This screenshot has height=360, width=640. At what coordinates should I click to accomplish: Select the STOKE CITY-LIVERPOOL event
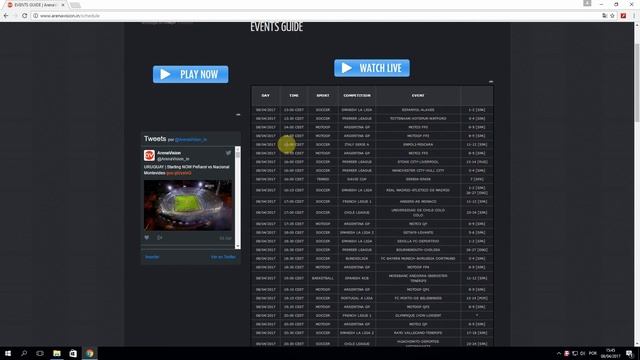coord(418,162)
